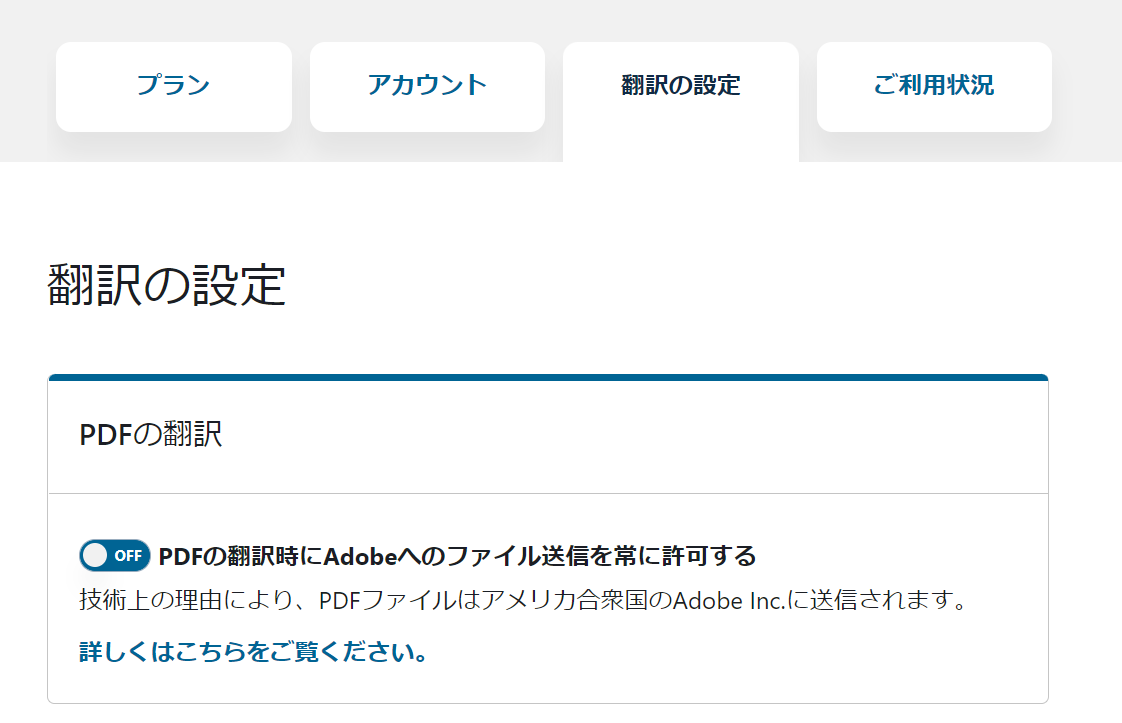The image size is (1122, 723).
Task: Click the OFF text inside the switch
Action: [128, 556]
